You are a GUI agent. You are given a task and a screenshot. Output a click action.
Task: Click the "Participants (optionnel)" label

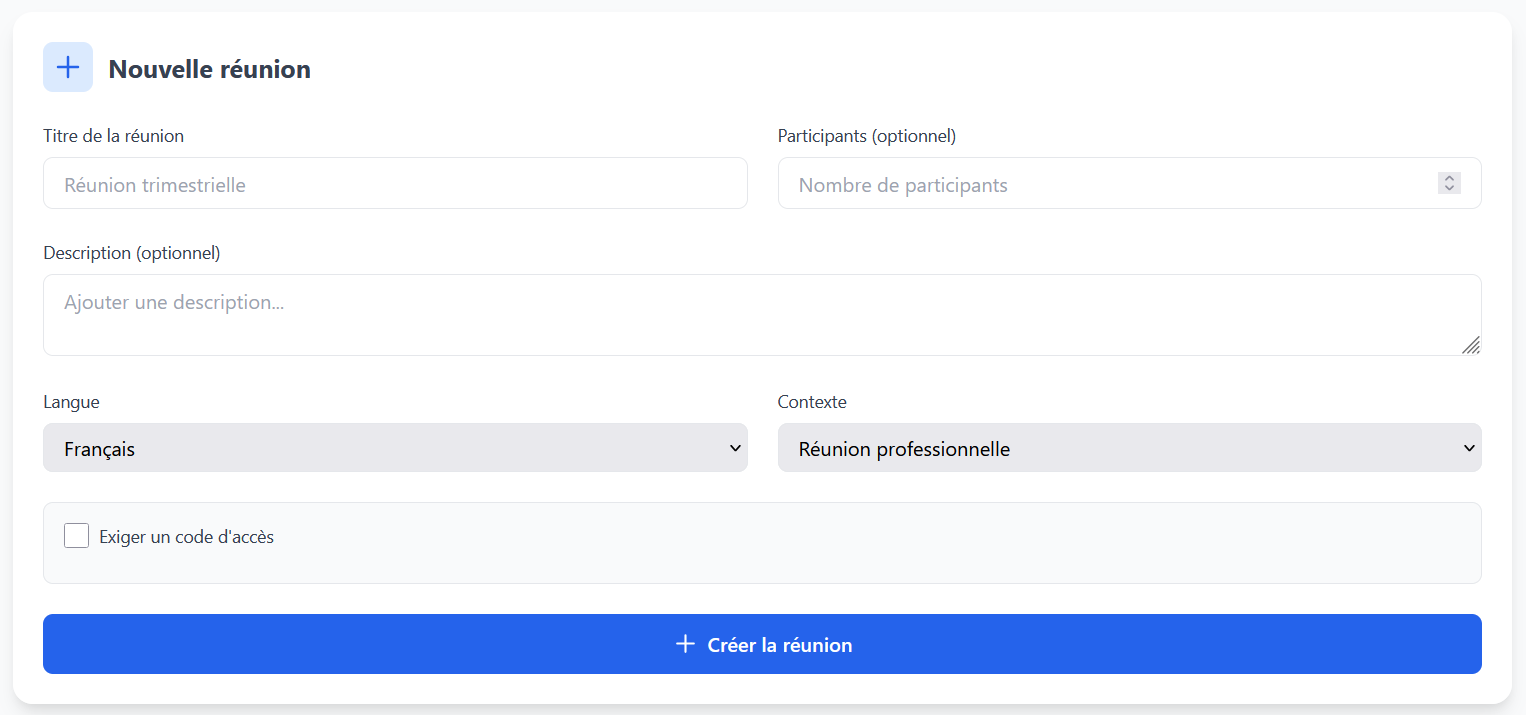pyautogui.click(x=867, y=135)
